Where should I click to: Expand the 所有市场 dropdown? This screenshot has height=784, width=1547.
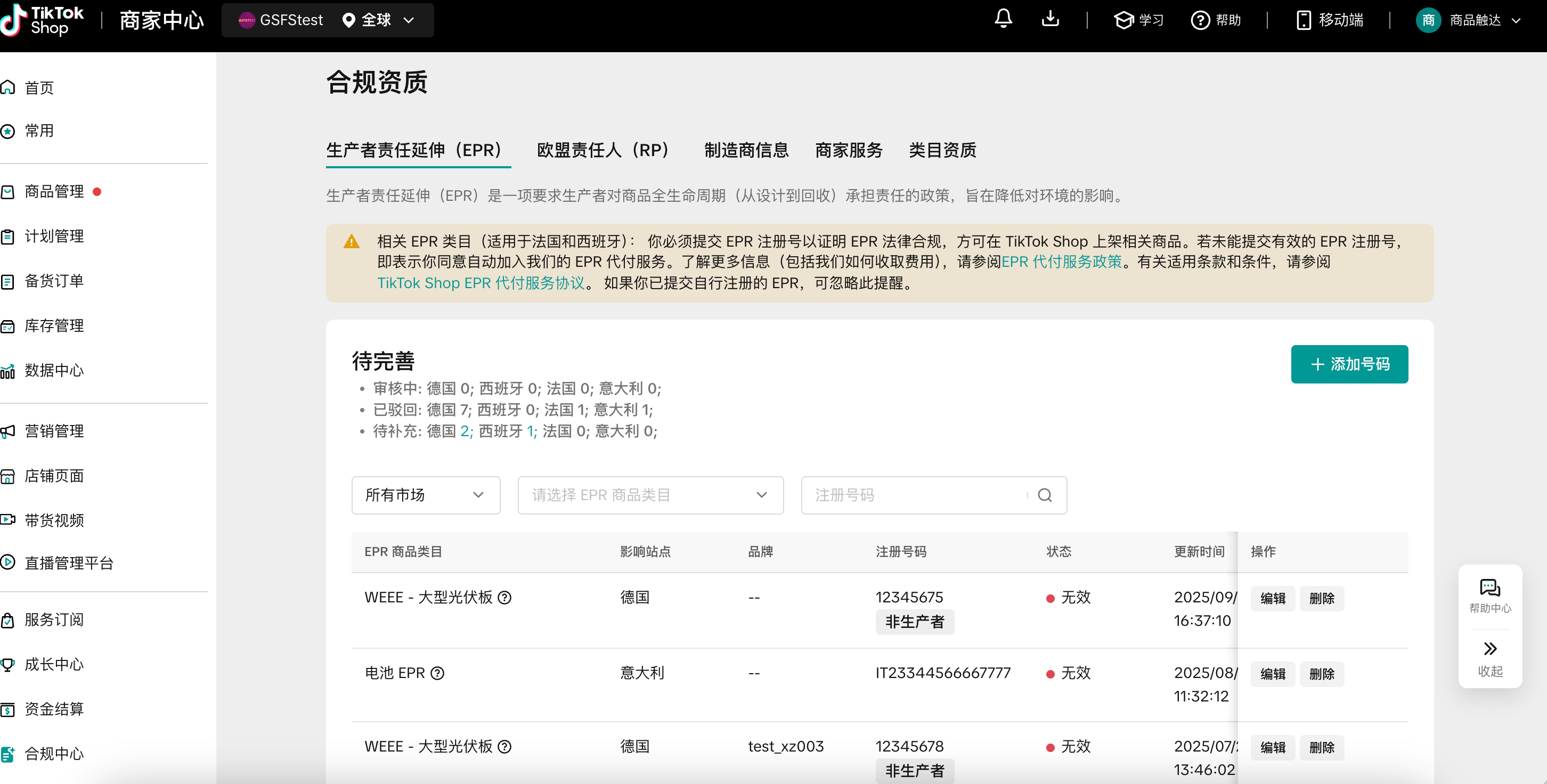pyautogui.click(x=425, y=495)
